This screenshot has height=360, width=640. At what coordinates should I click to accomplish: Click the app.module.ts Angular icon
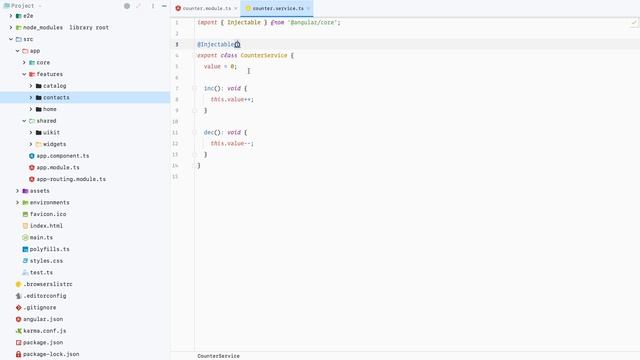tap(32, 167)
